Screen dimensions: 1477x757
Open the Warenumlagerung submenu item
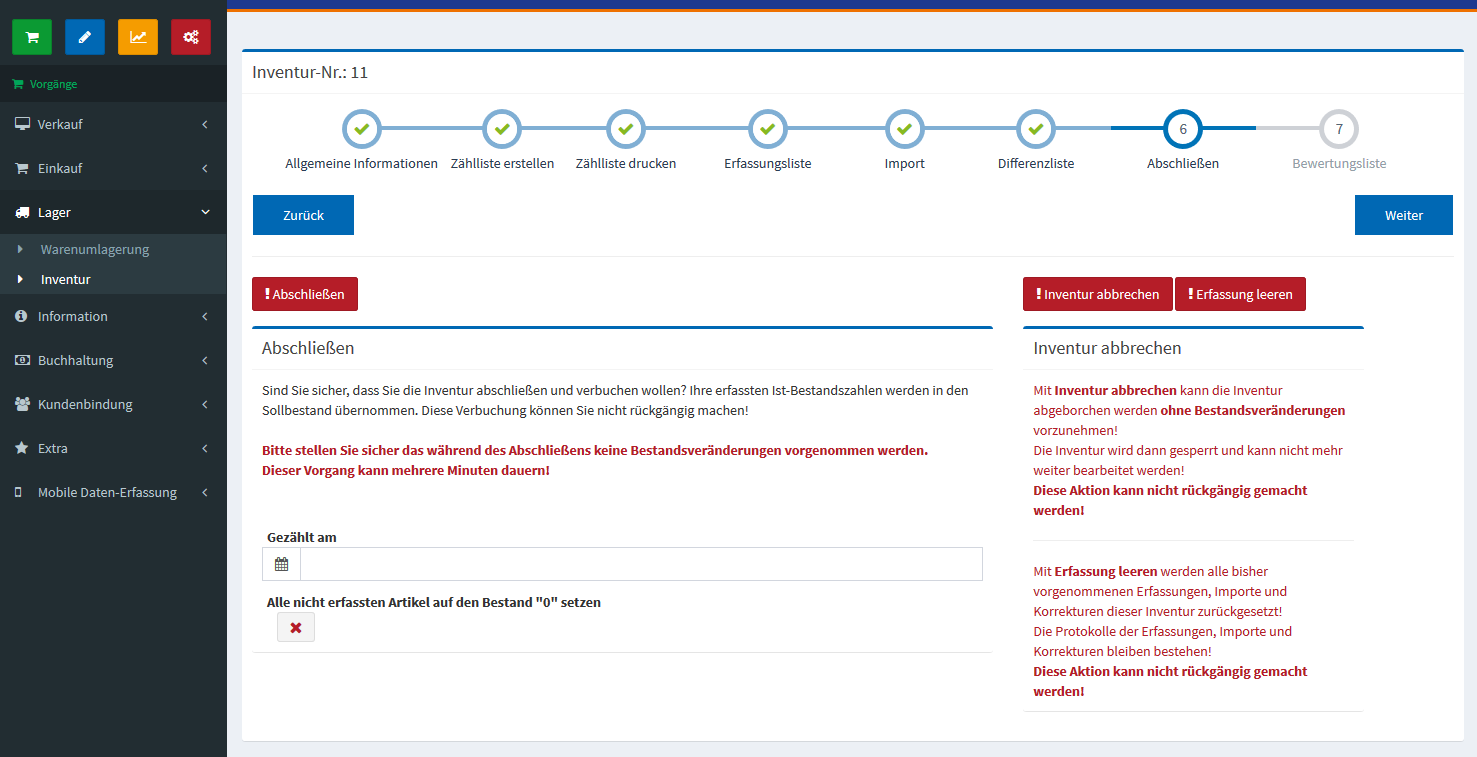click(x=94, y=249)
